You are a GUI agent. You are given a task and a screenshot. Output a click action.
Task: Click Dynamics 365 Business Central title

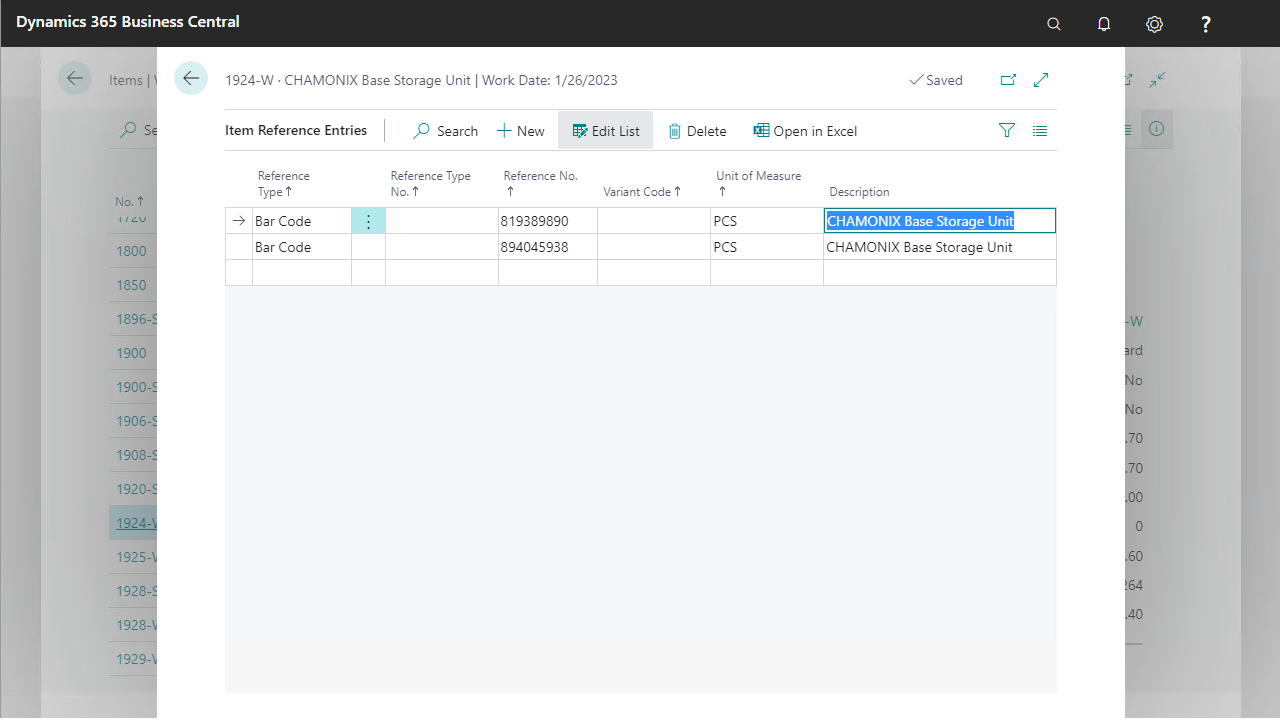(128, 21)
